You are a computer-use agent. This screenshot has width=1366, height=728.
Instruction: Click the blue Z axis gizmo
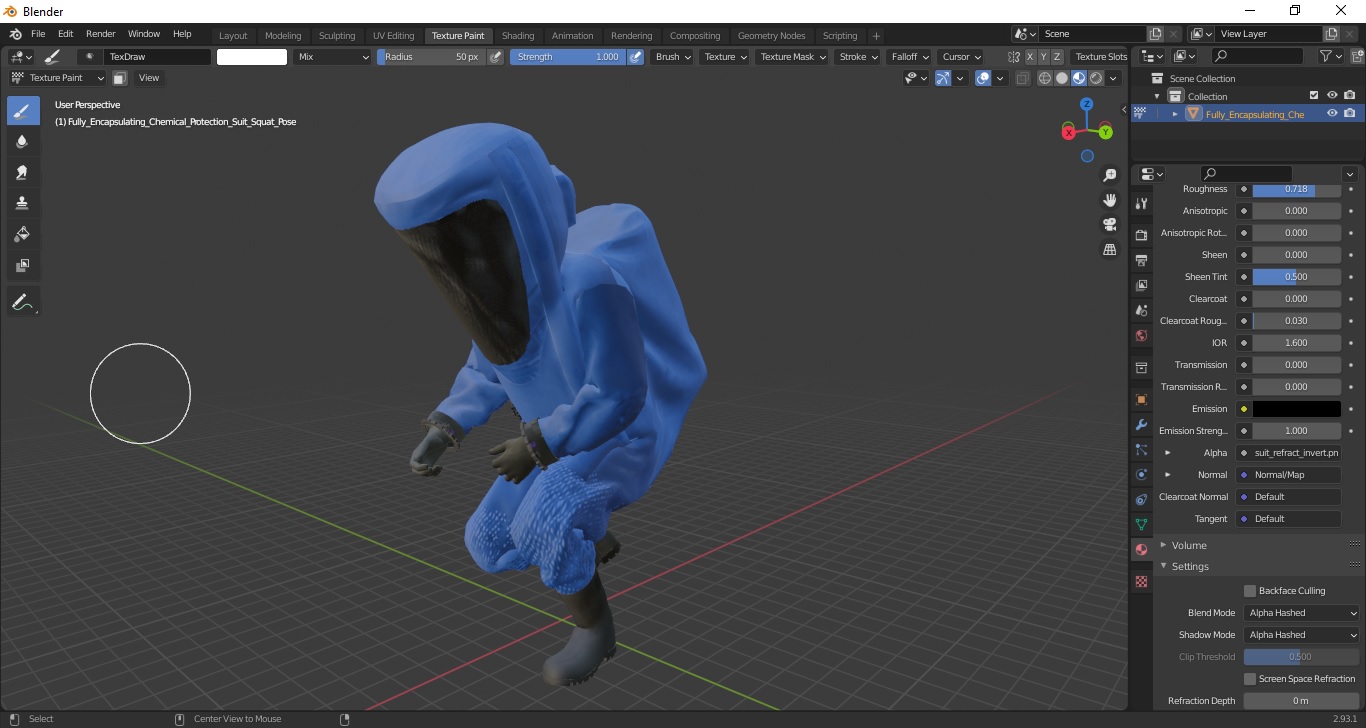(x=1087, y=104)
